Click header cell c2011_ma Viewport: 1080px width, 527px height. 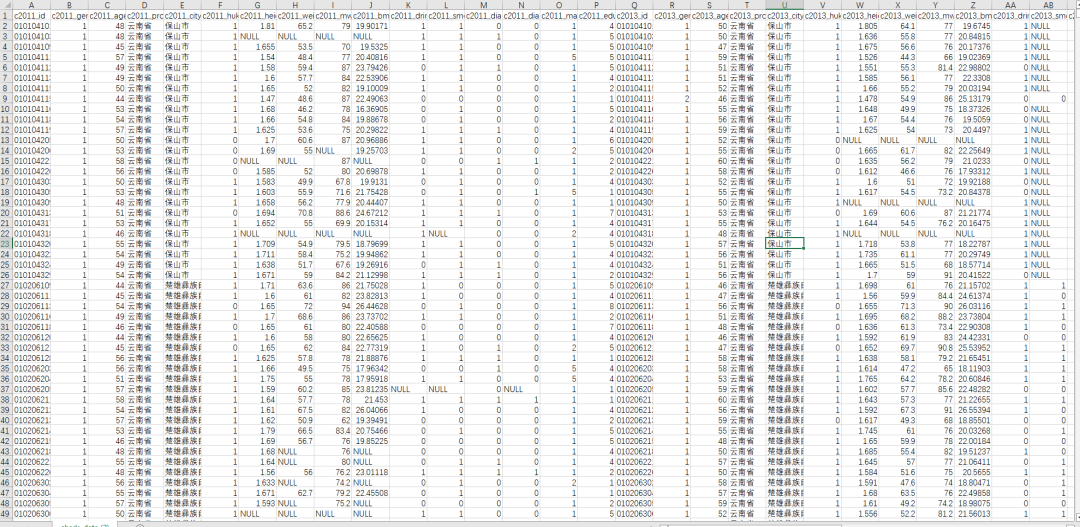coord(559,14)
